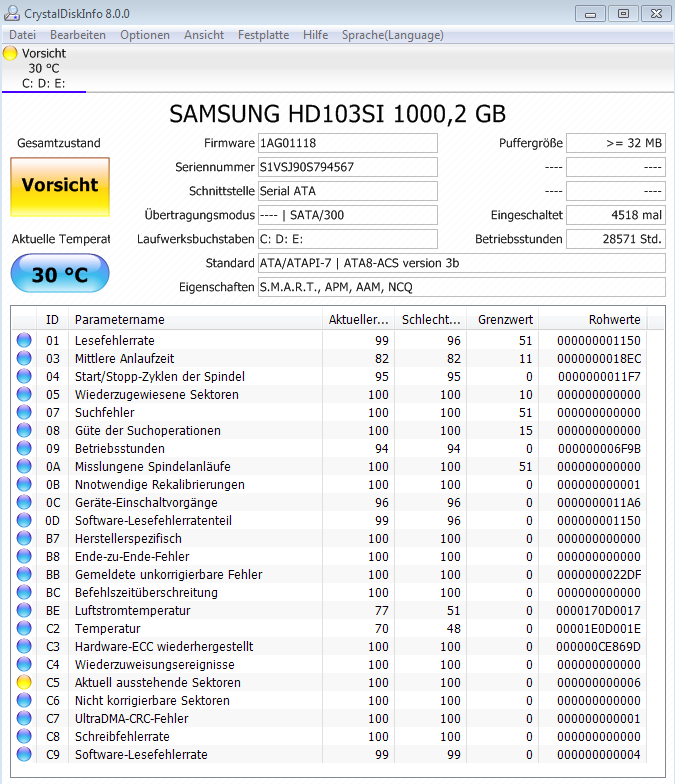The width and height of the screenshot is (675, 784).
Task: Click the status icon for Ende-zu-Ende-Fehler
Action: [x=24, y=556]
